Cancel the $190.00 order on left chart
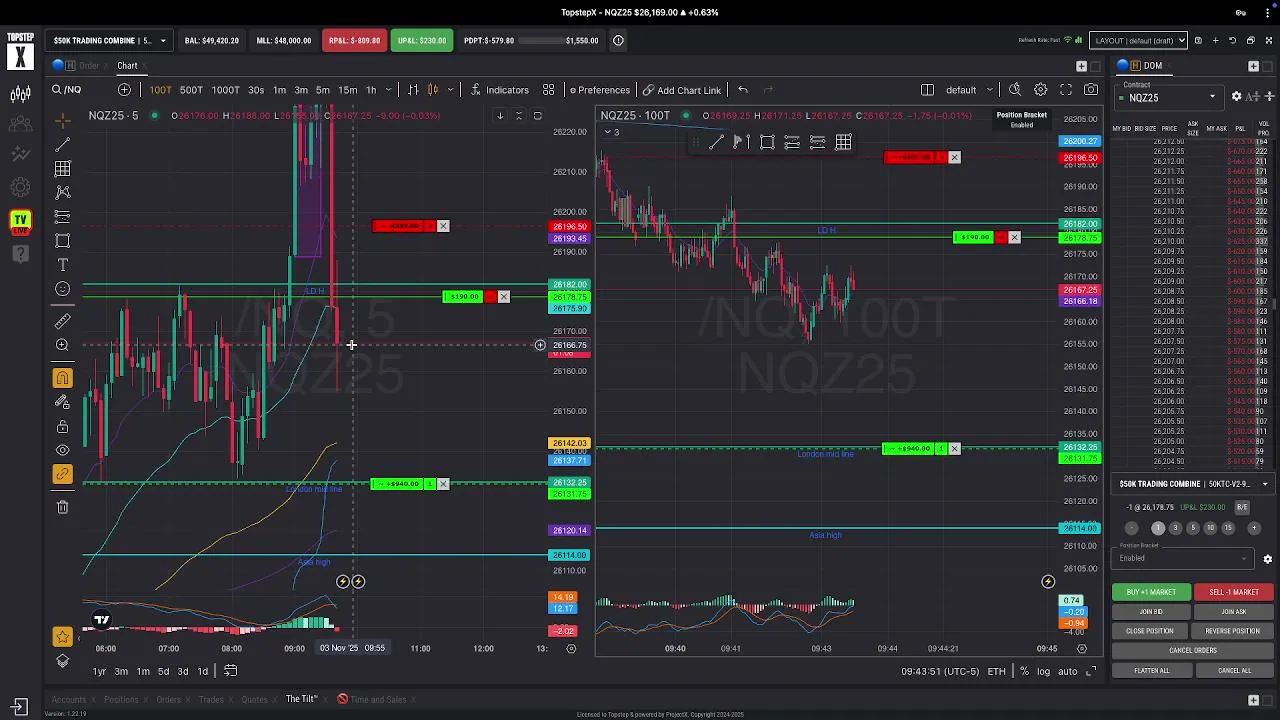 click(503, 297)
